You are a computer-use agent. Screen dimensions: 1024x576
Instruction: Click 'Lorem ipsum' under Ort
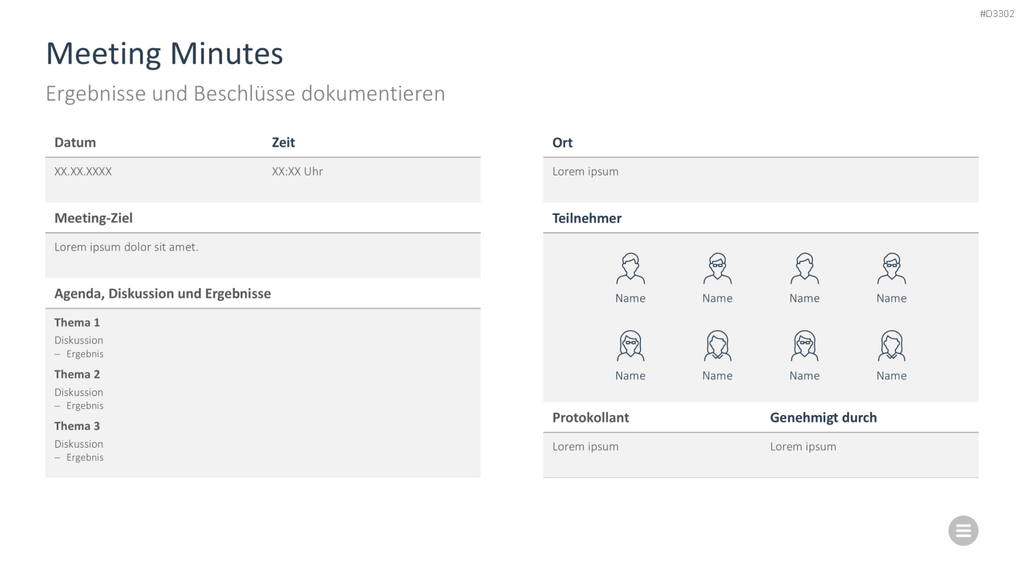pyautogui.click(x=585, y=172)
